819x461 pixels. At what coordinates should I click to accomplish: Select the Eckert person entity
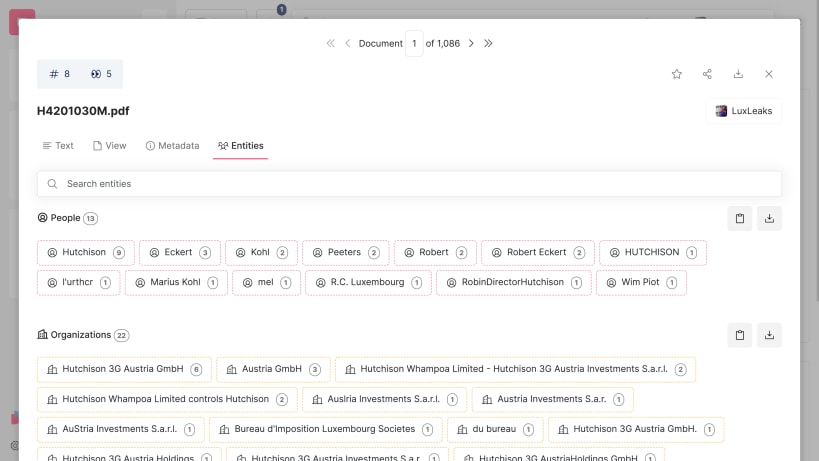(180, 253)
